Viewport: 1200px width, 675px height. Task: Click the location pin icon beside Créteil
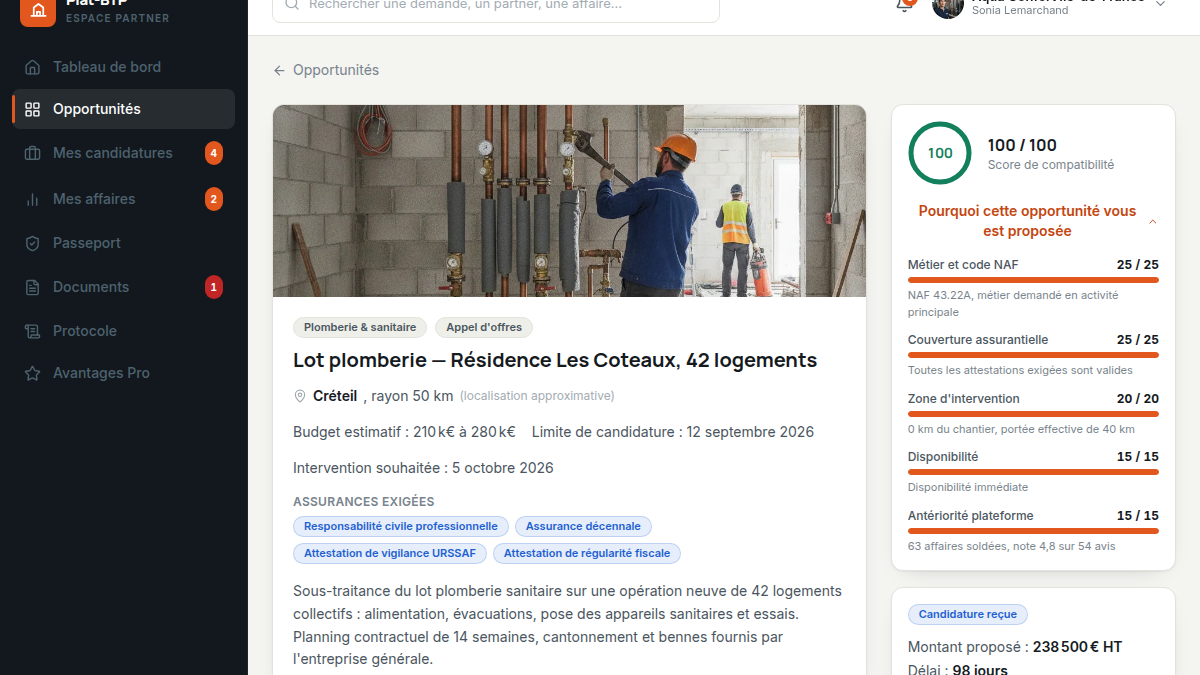coord(300,396)
